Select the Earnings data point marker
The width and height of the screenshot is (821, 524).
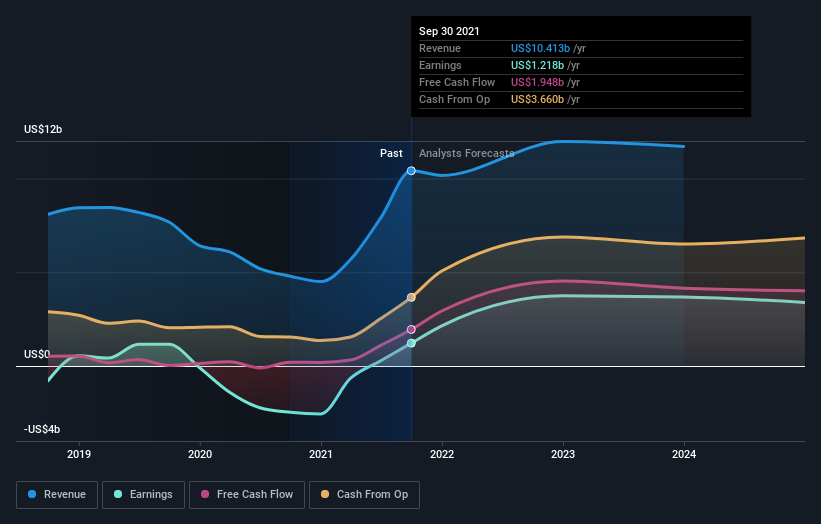click(412, 343)
